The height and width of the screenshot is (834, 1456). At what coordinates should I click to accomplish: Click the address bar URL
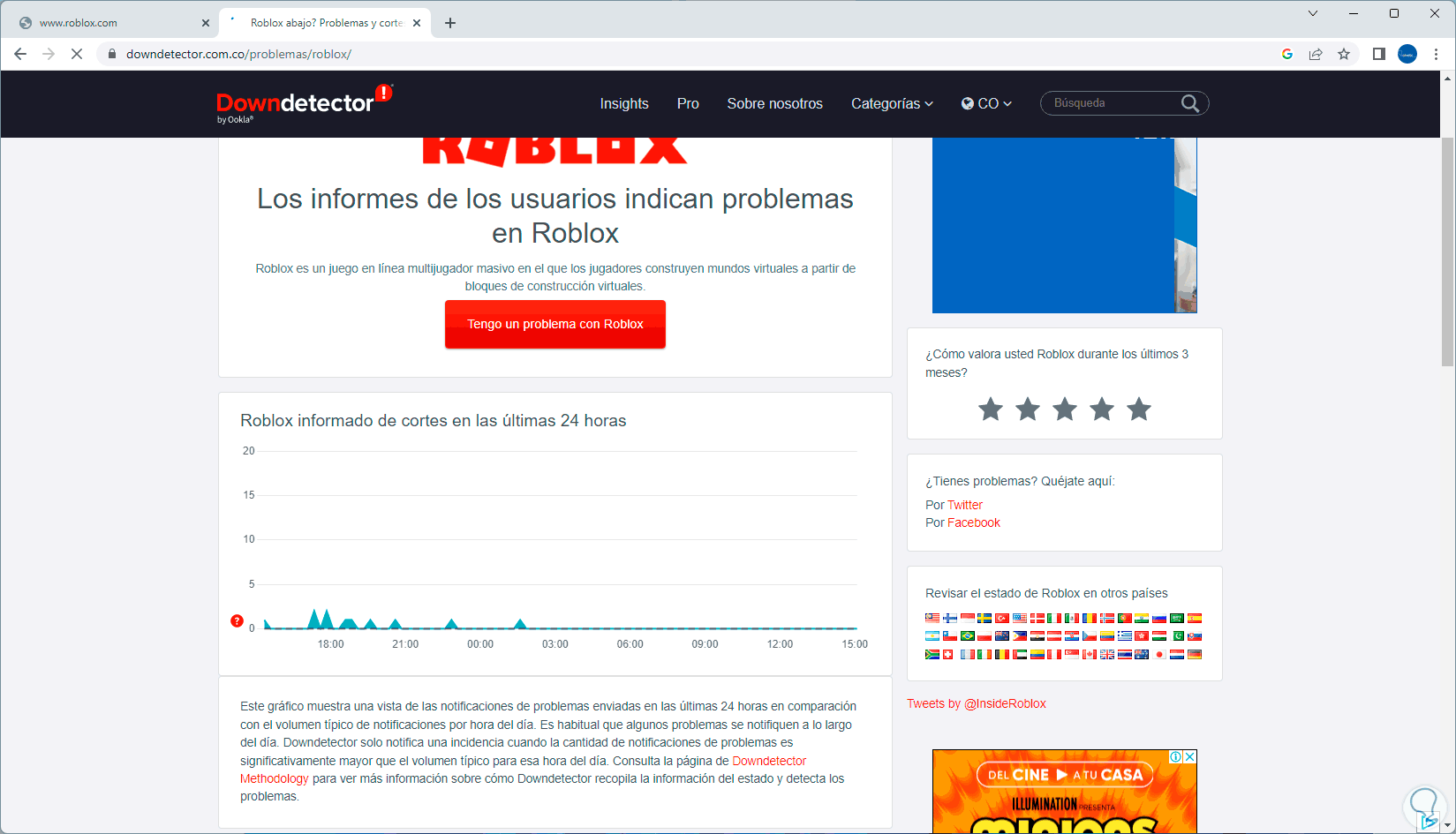[x=238, y=54]
